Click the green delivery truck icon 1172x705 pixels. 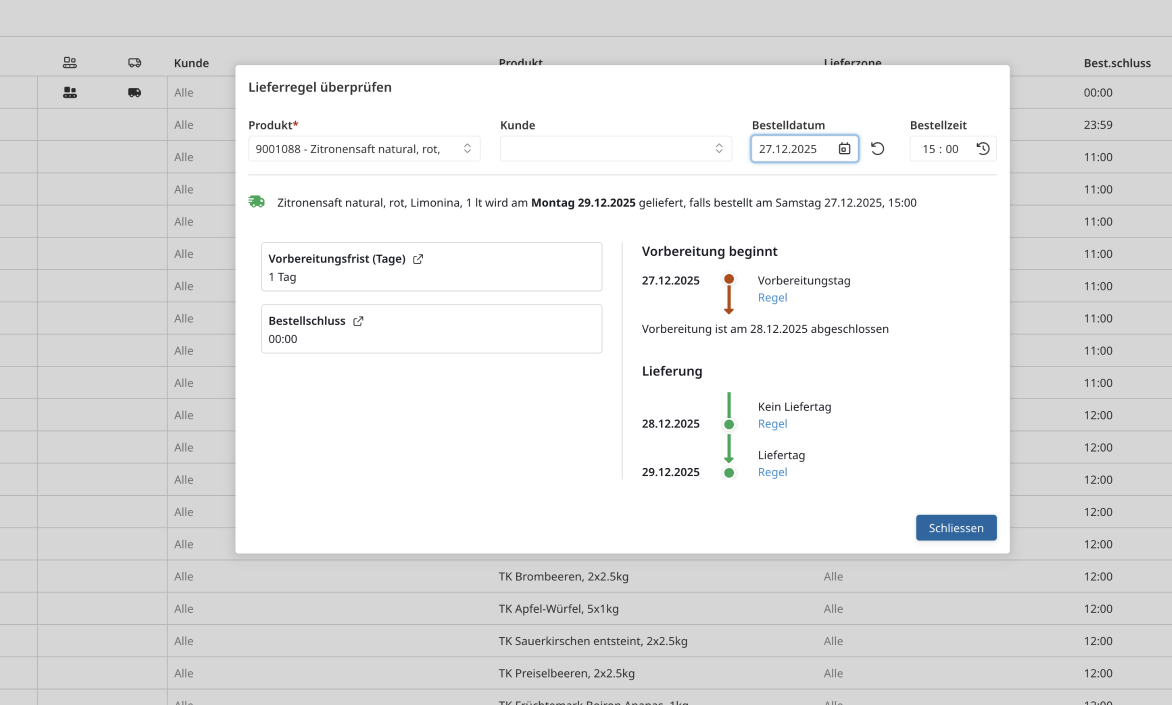pyautogui.click(x=257, y=202)
